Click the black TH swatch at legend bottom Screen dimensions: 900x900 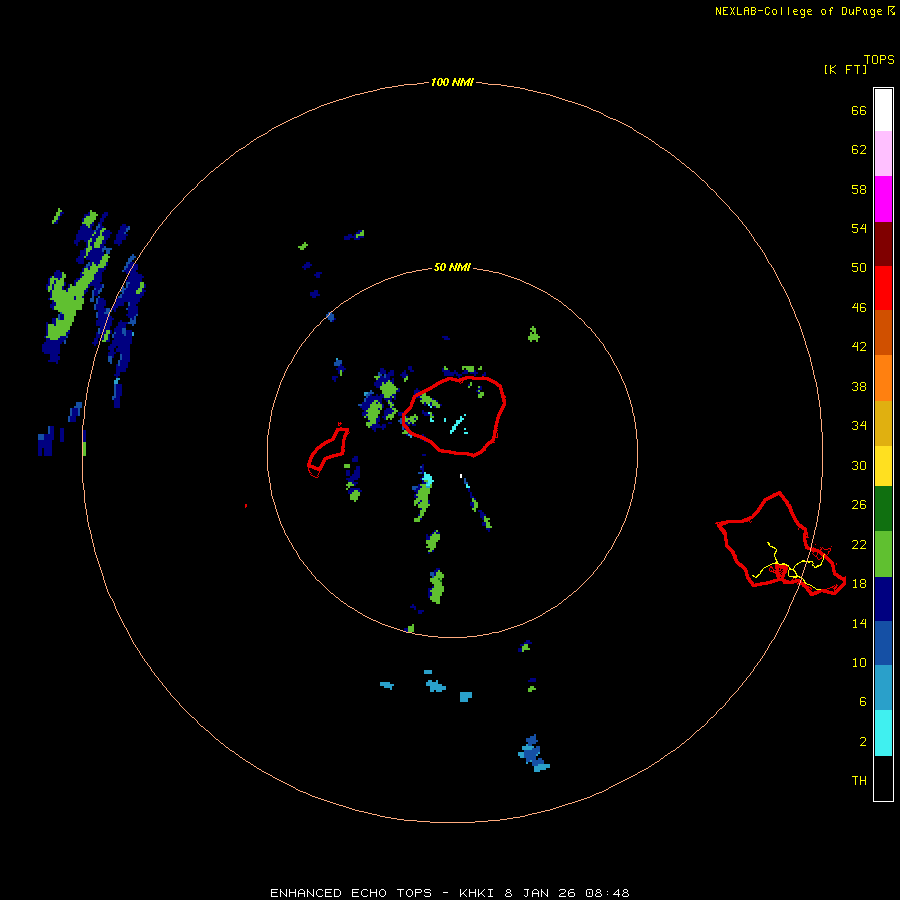[883, 778]
